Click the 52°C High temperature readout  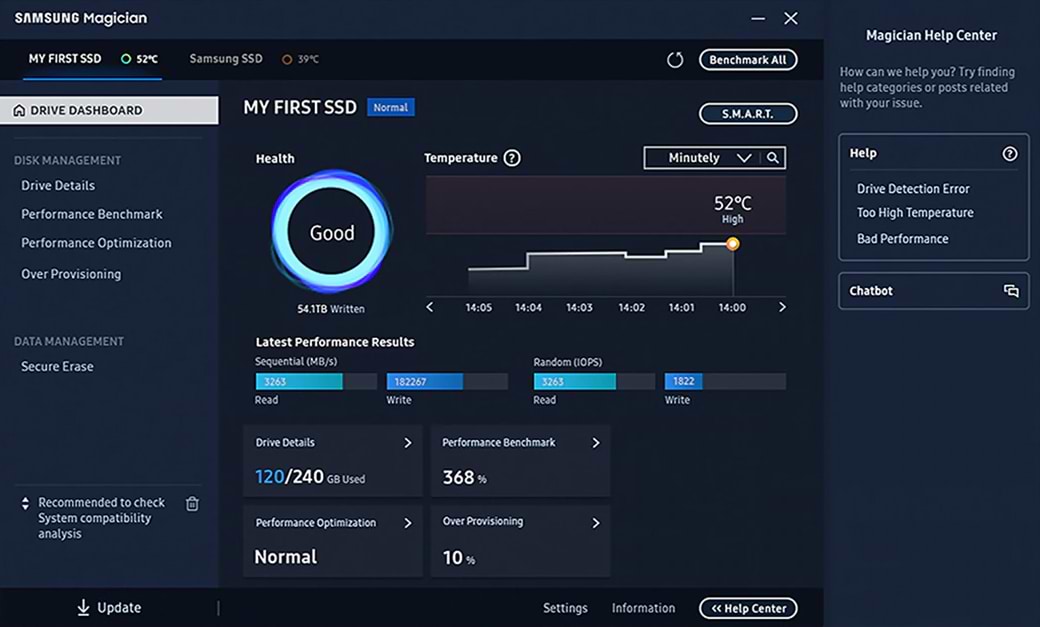coord(732,208)
